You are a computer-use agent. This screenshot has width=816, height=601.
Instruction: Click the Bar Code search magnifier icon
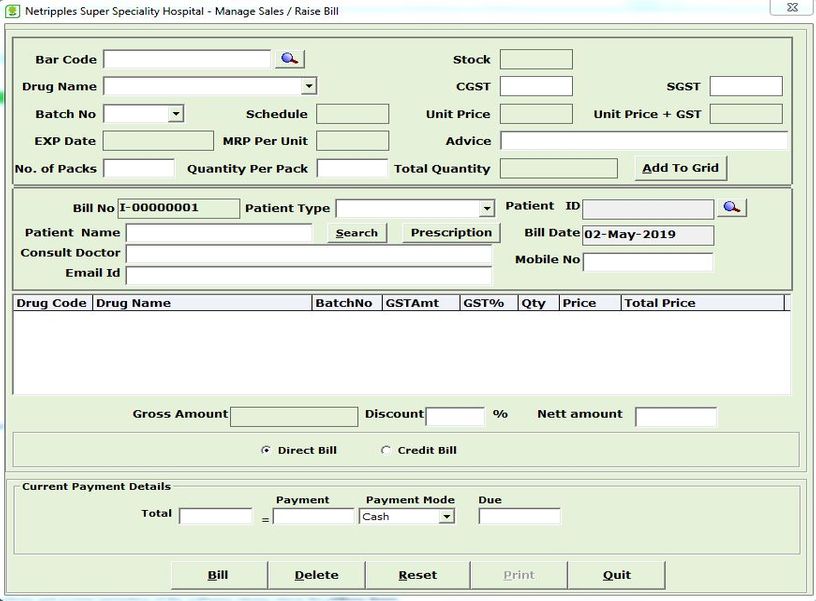[x=289, y=59]
